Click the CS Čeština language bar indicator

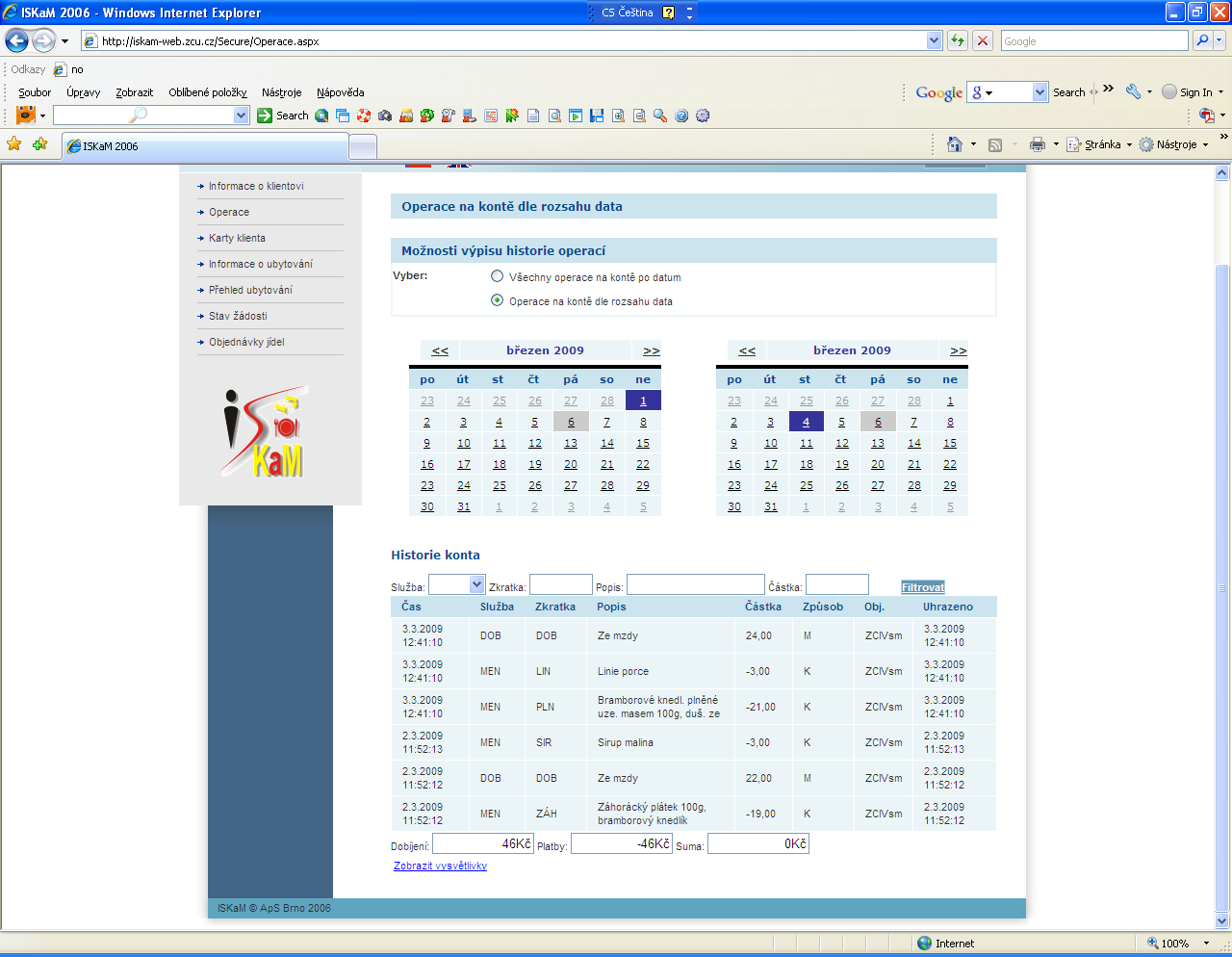point(628,13)
